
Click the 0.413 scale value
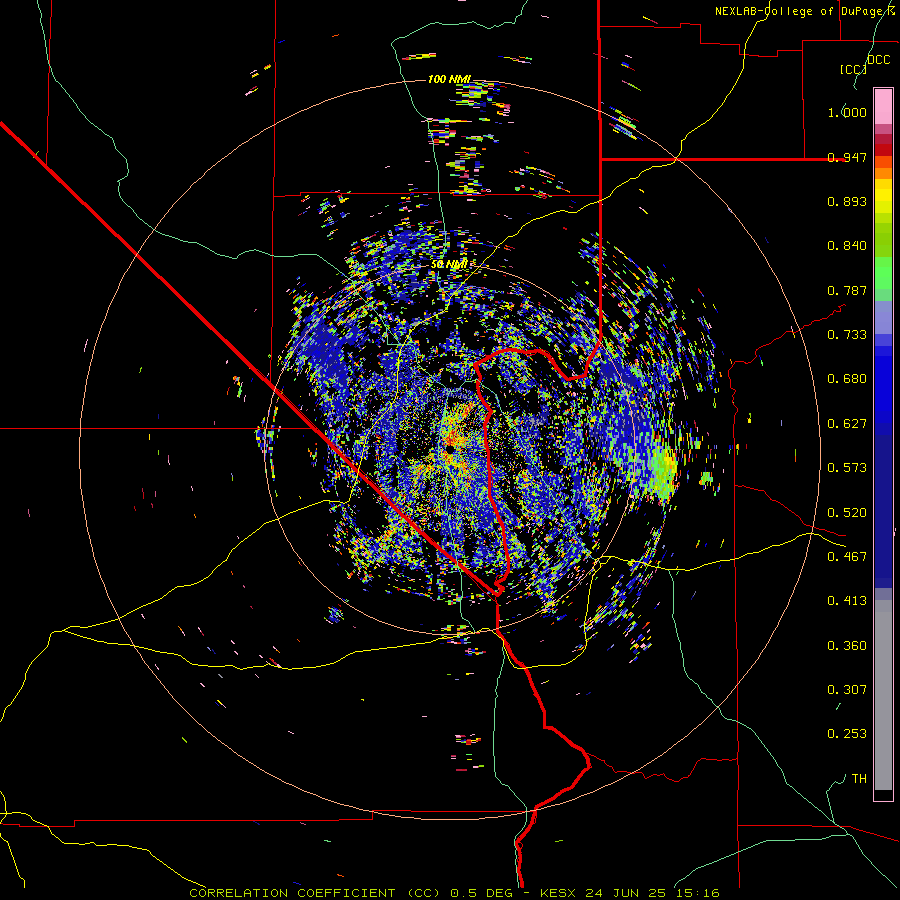(847, 601)
